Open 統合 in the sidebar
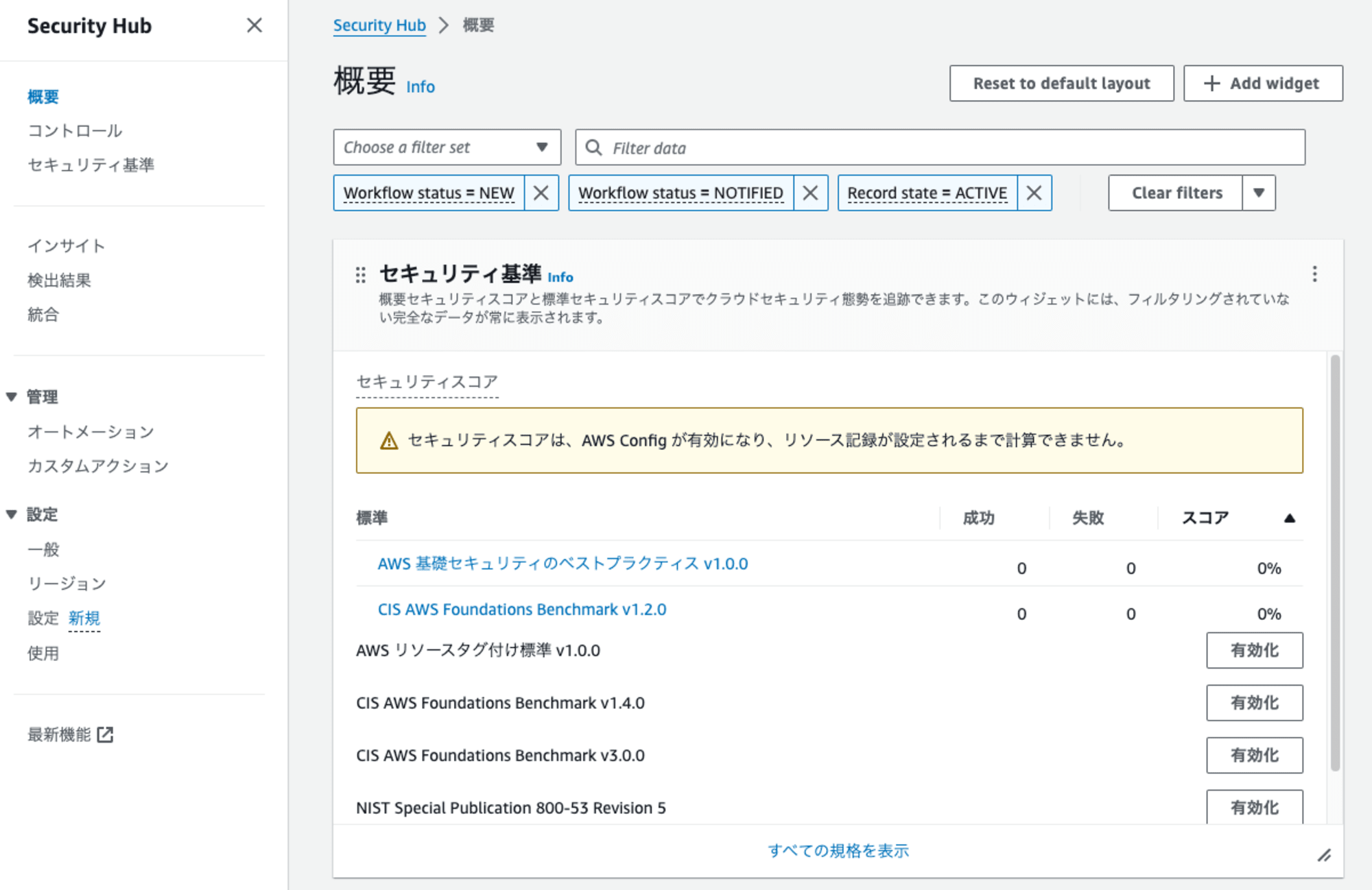Image resolution: width=1372 pixels, height=890 pixels. pos(43,315)
